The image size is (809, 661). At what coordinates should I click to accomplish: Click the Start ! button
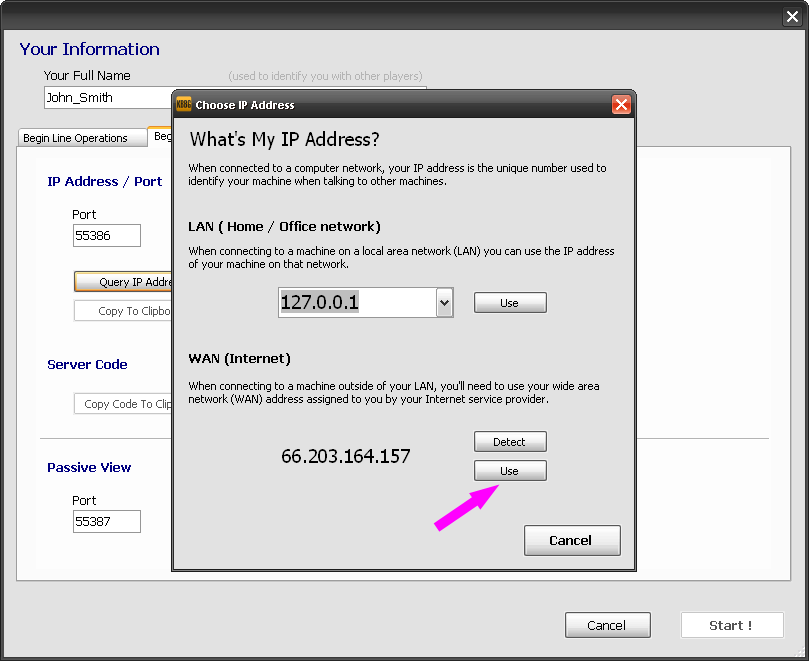pos(730,625)
